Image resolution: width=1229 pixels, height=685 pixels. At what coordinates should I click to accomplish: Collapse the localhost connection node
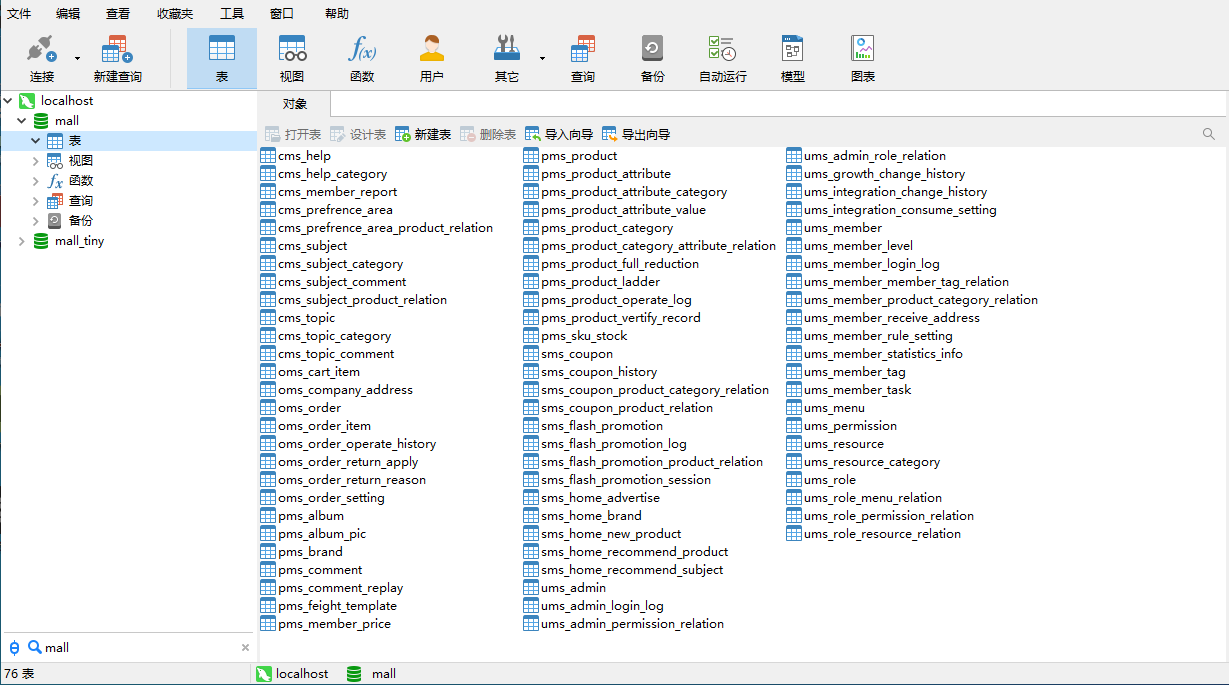point(8,101)
